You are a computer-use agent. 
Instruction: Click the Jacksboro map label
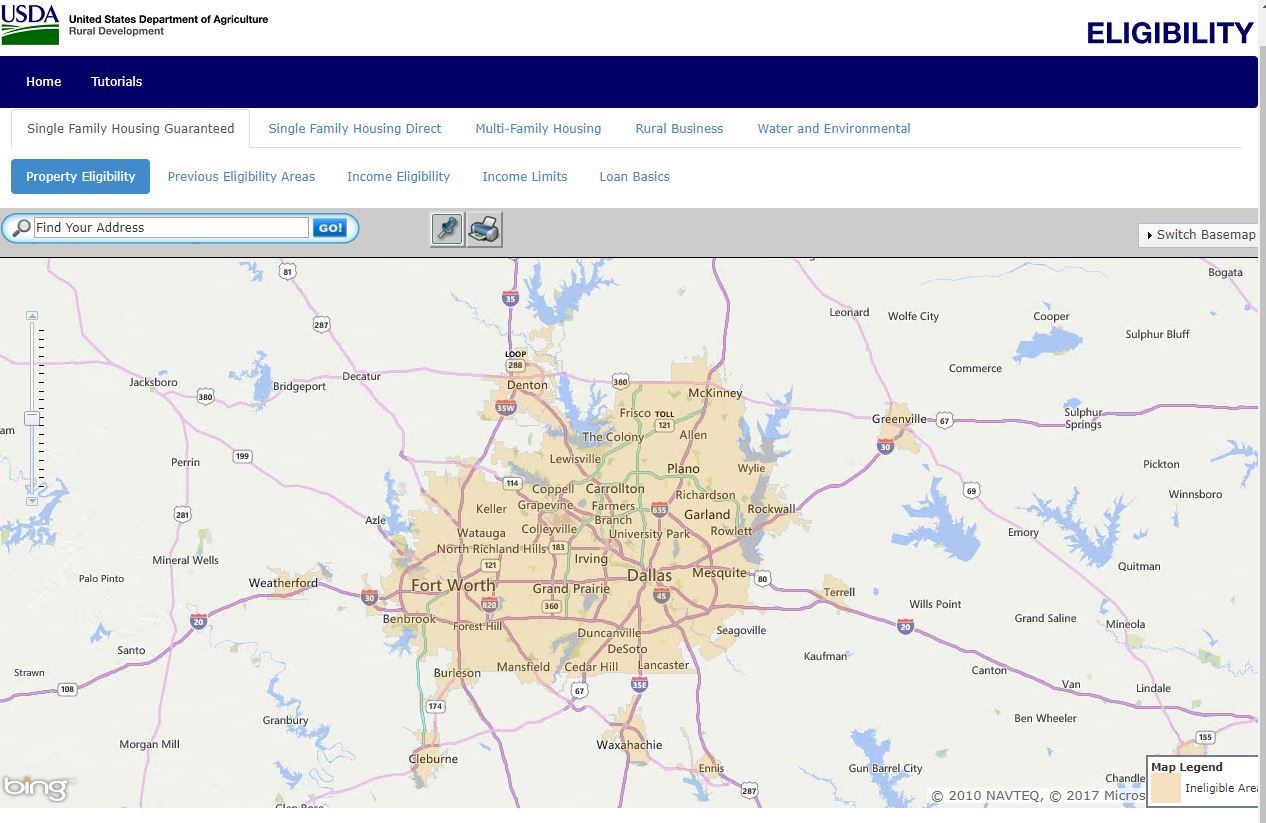(x=153, y=382)
